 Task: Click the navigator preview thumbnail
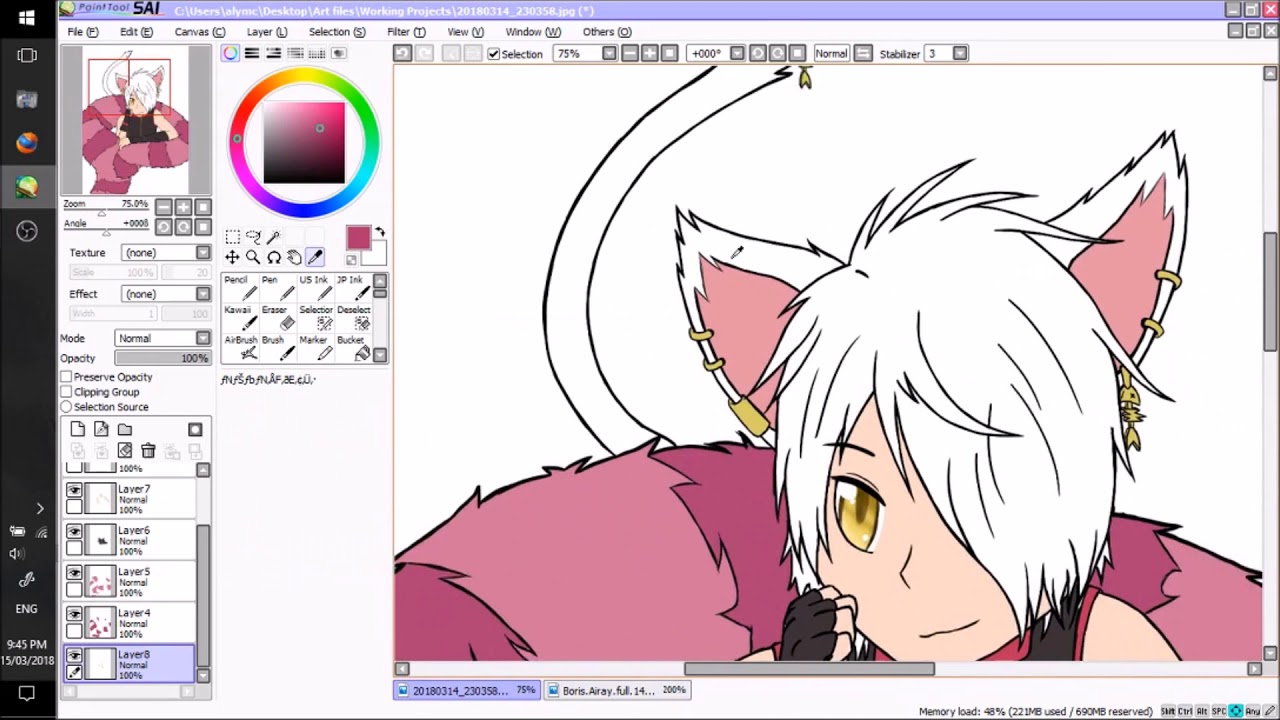click(136, 121)
